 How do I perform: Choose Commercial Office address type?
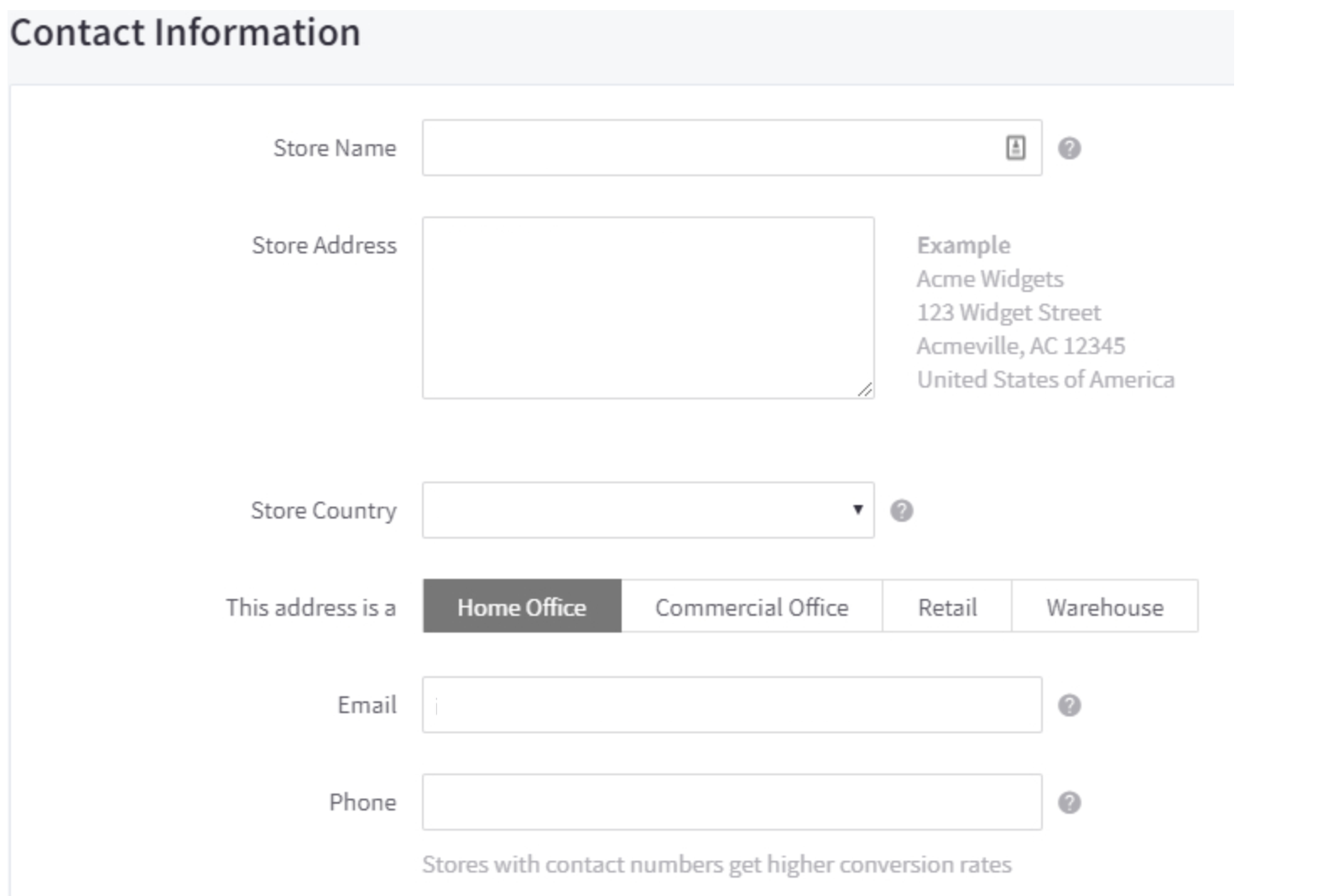[x=751, y=607]
